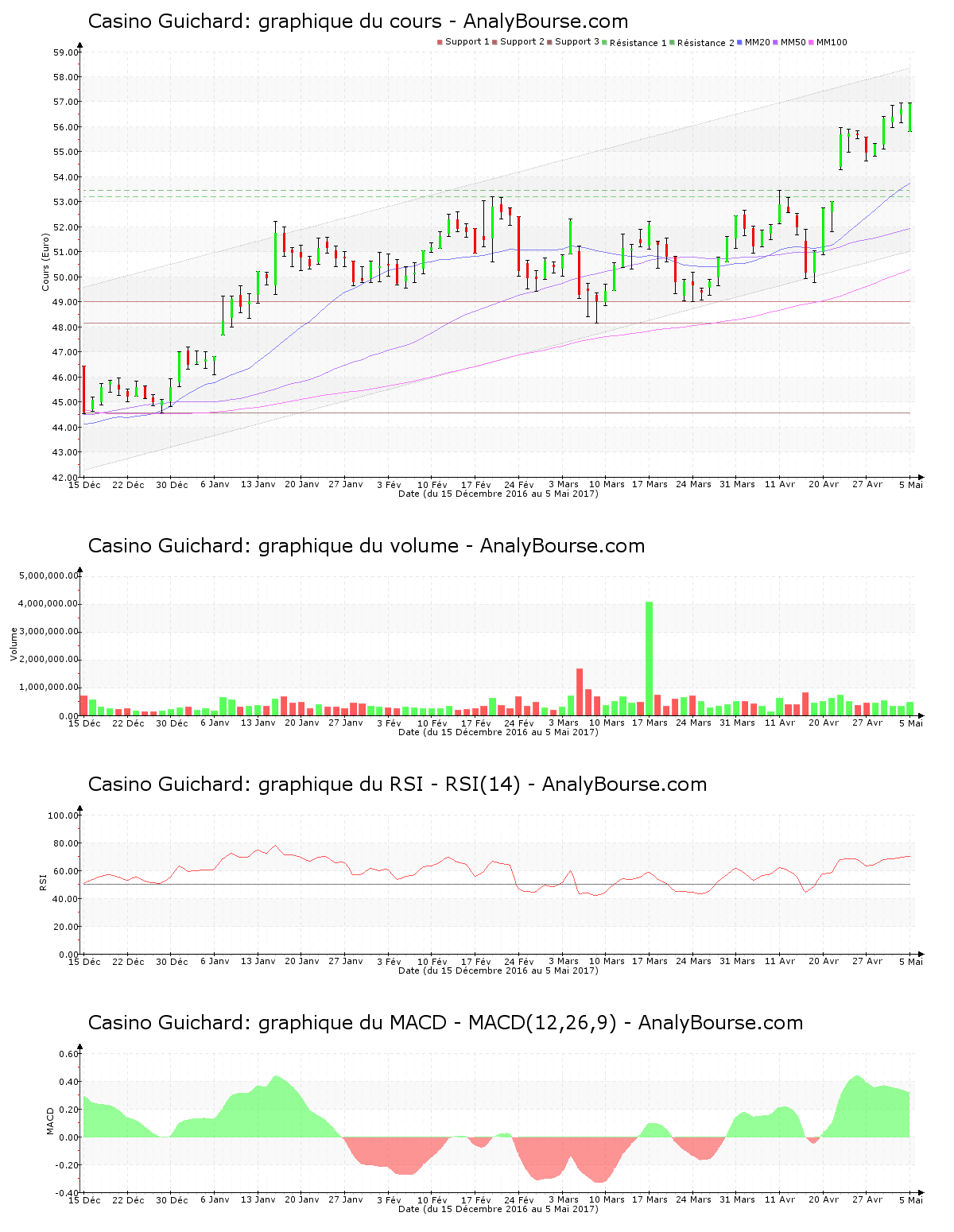Click the date range caption under volume chart
This screenshot has width=954, height=1232.
(498, 732)
